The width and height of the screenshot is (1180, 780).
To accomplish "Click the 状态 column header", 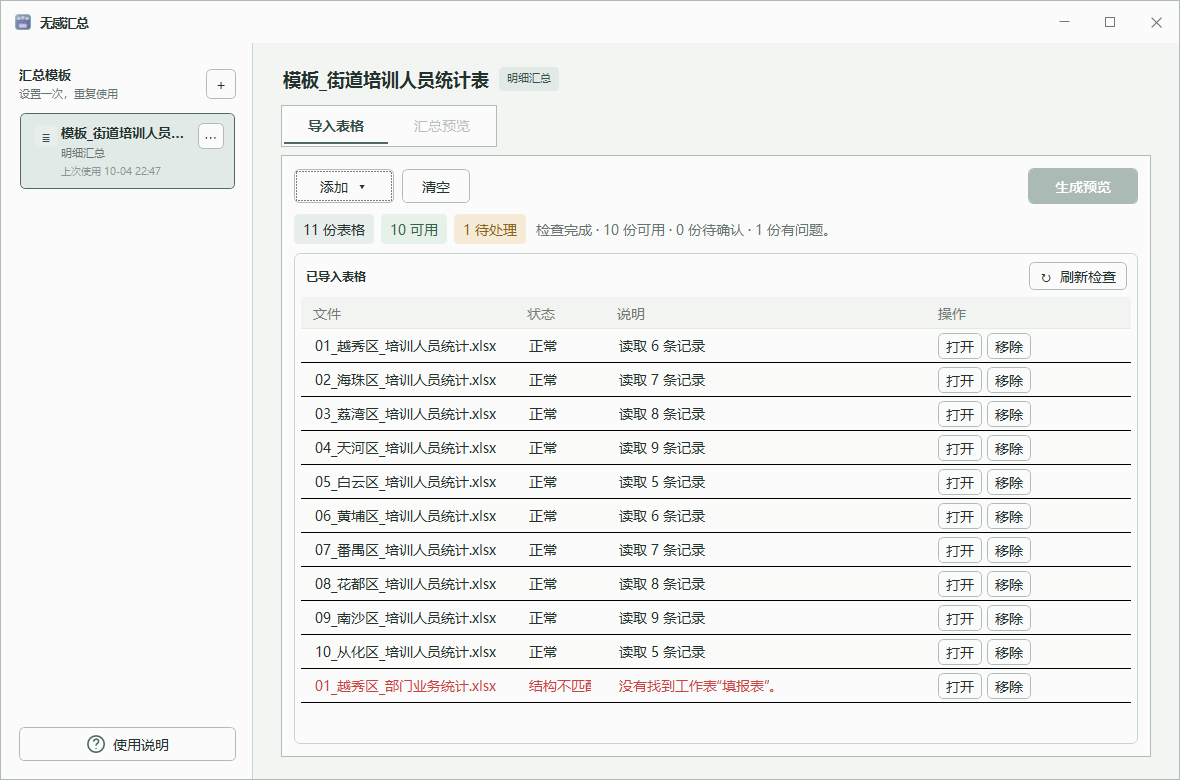I will [x=541, y=314].
